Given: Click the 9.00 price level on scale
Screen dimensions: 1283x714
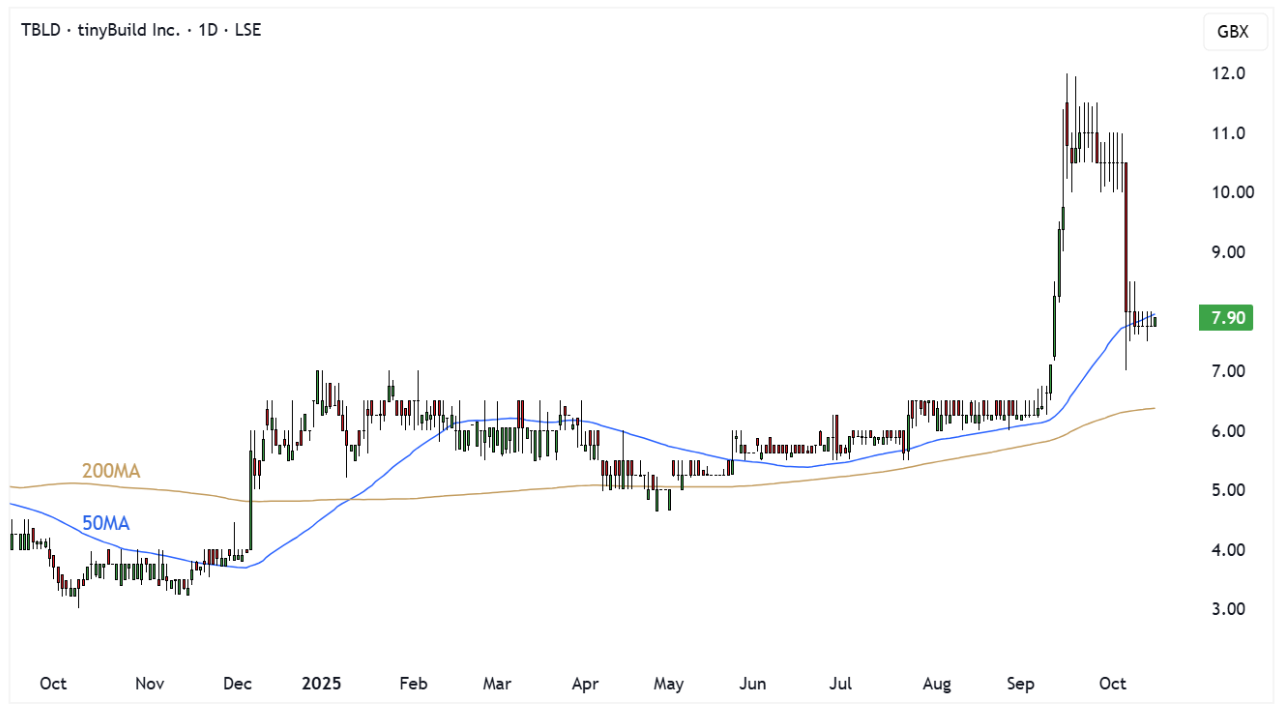Looking at the screenshot, I should coord(1227,252).
